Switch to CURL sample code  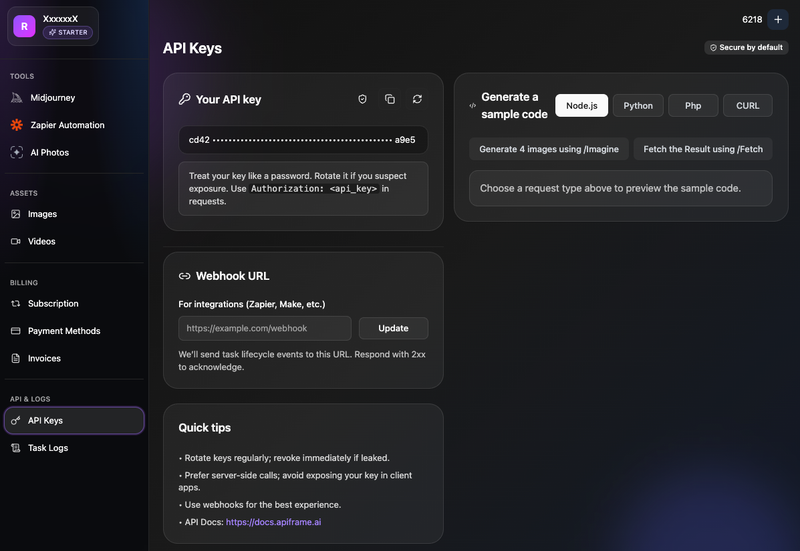(x=747, y=106)
